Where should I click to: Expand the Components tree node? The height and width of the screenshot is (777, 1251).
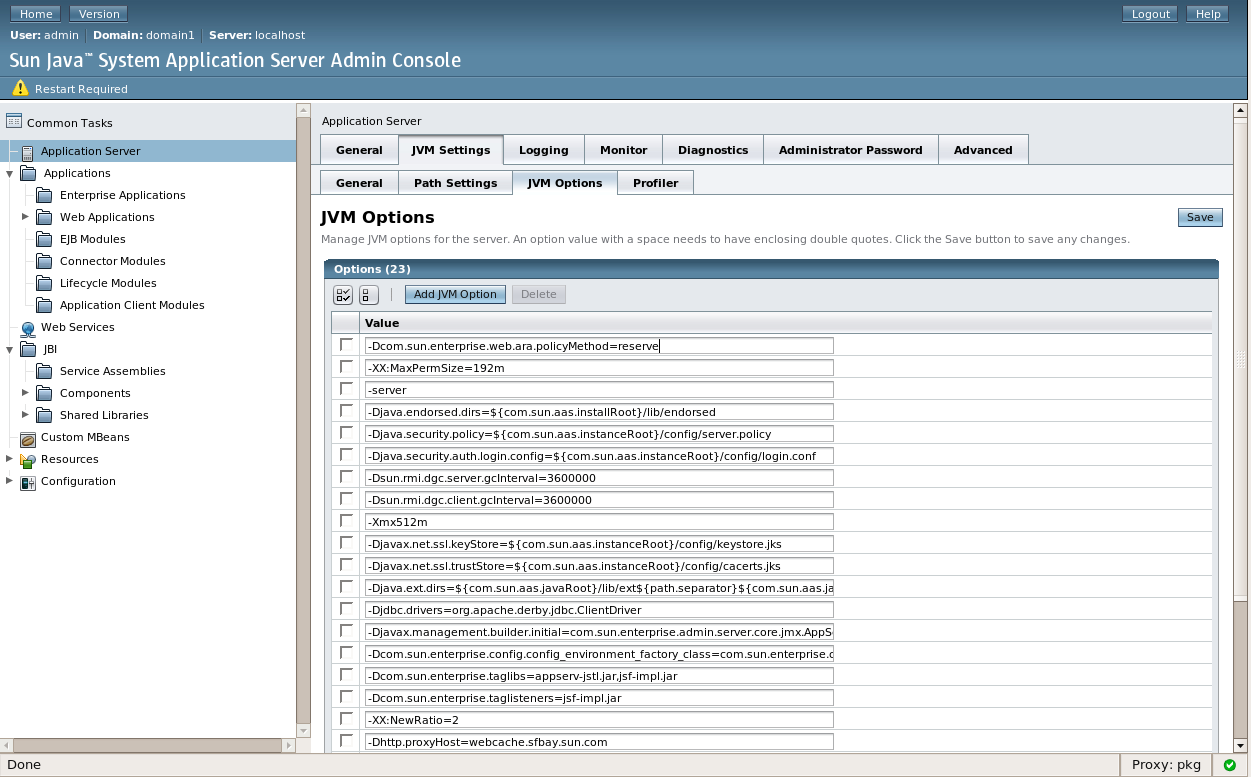tap(26, 392)
